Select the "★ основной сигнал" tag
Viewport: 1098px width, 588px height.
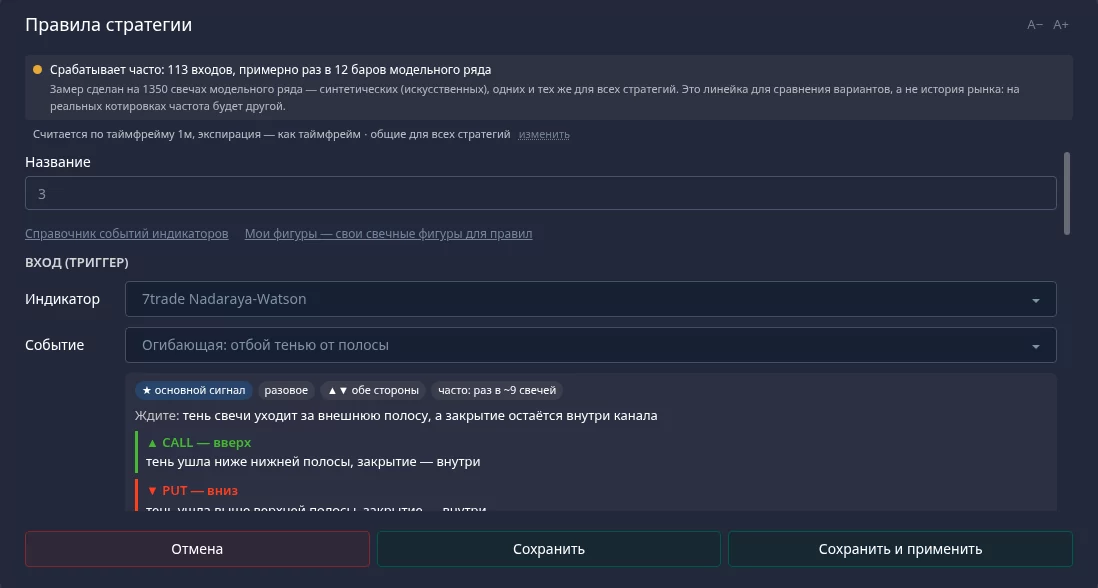[x=194, y=390]
